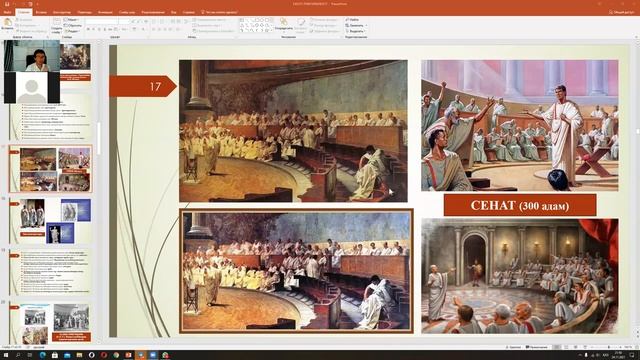The width and height of the screenshot is (640, 360).
Task: Toggle Italic formatting in the Шрифт group
Action: coord(93,29)
